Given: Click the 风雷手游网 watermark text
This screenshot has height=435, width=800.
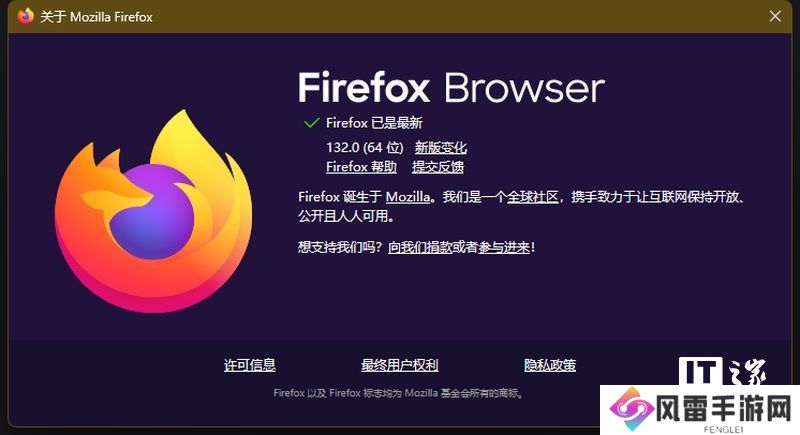Looking at the screenshot, I should pos(725,409).
